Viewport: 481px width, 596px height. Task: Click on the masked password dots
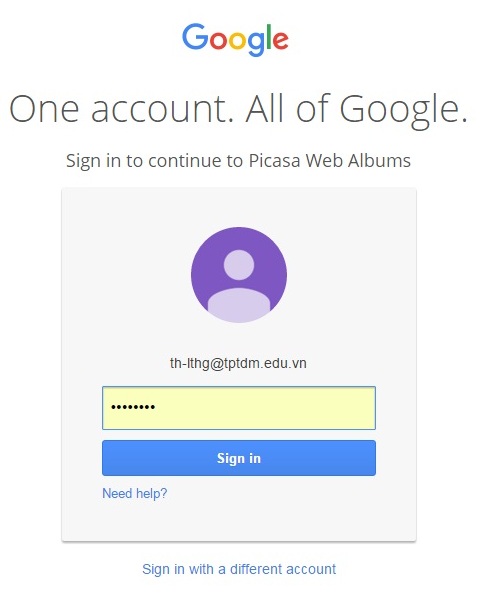coord(133,407)
